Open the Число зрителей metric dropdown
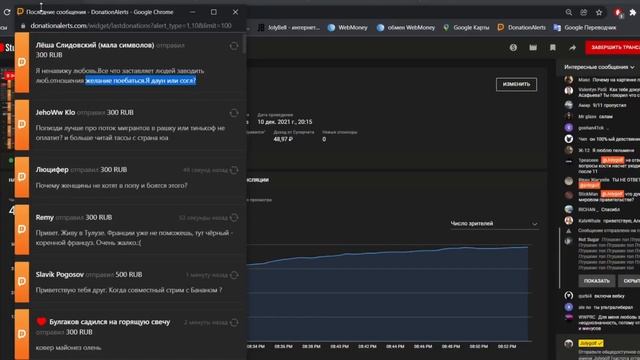The width and height of the screenshot is (640, 360). [494, 224]
